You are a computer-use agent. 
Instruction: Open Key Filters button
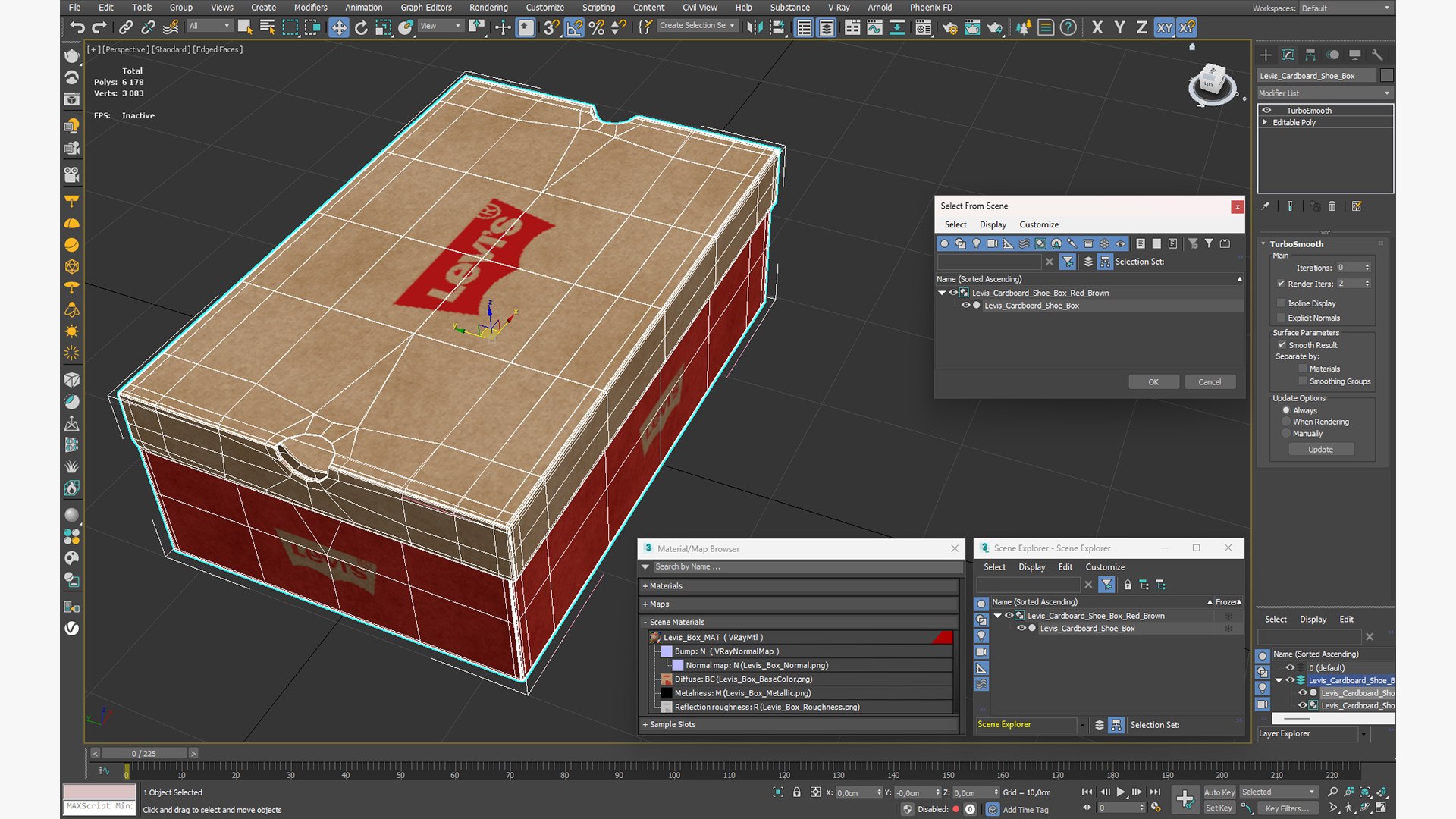pyautogui.click(x=1287, y=808)
